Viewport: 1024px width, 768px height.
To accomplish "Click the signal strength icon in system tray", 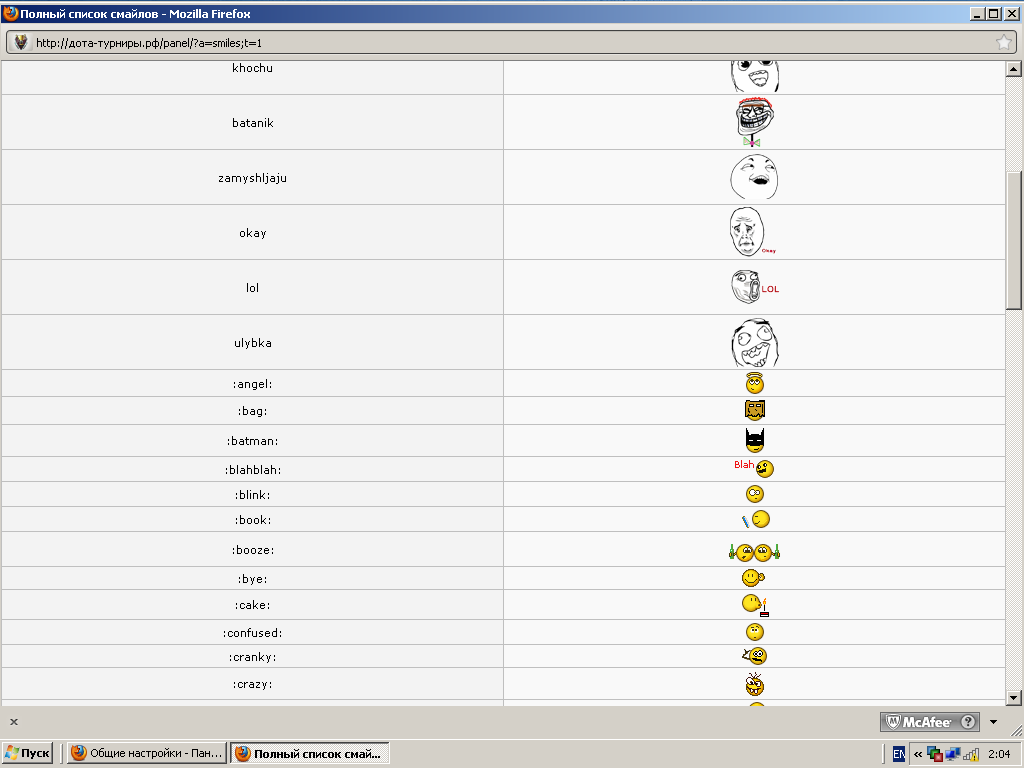I will [970, 754].
